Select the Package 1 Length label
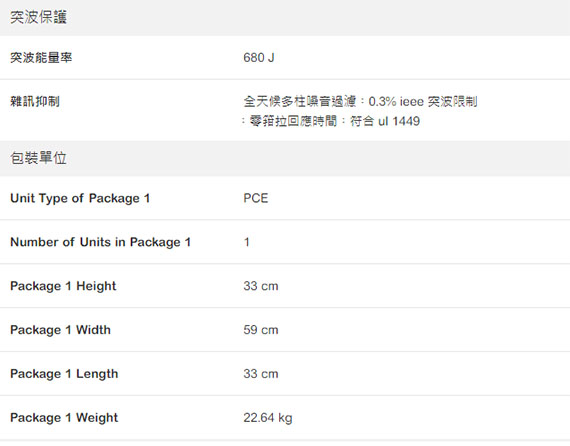 pos(64,374)
